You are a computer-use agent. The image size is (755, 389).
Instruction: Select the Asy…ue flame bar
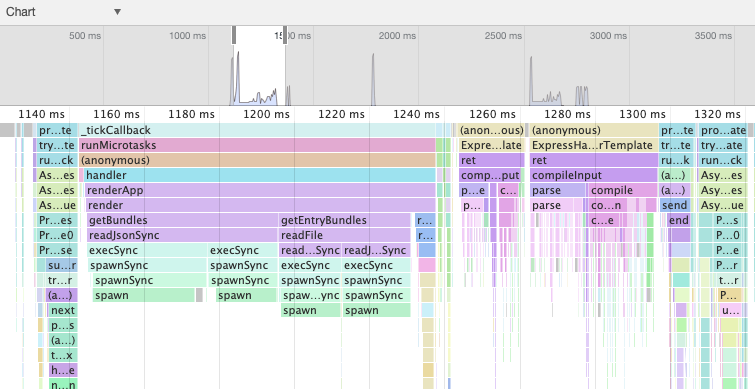[x=723, y=205]
